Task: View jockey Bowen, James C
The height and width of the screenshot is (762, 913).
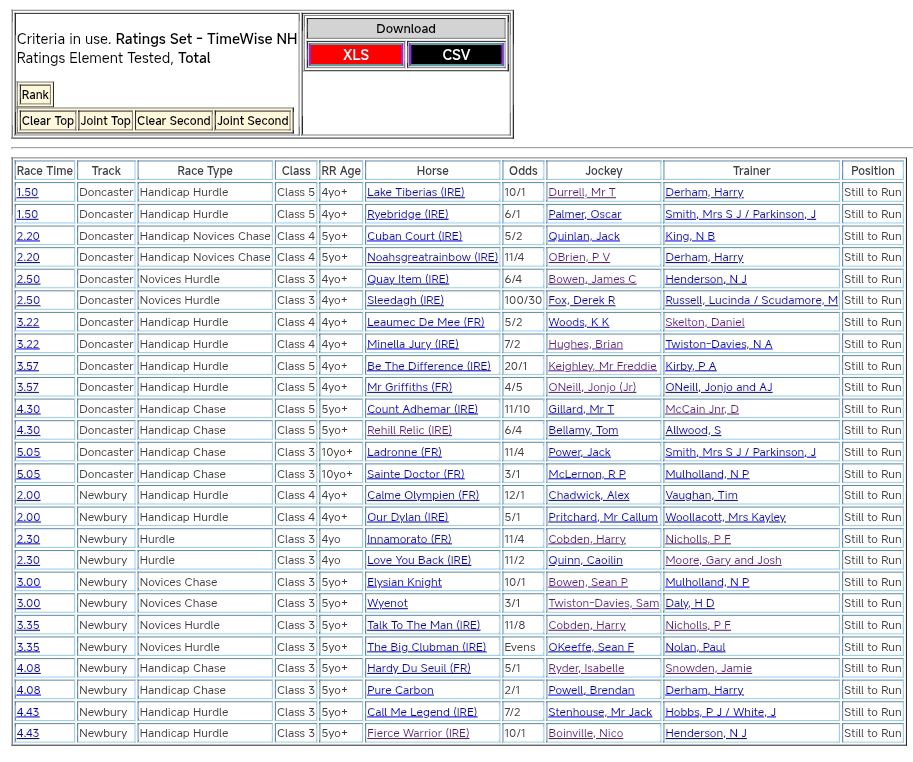Action: click(x=592, y=279)
